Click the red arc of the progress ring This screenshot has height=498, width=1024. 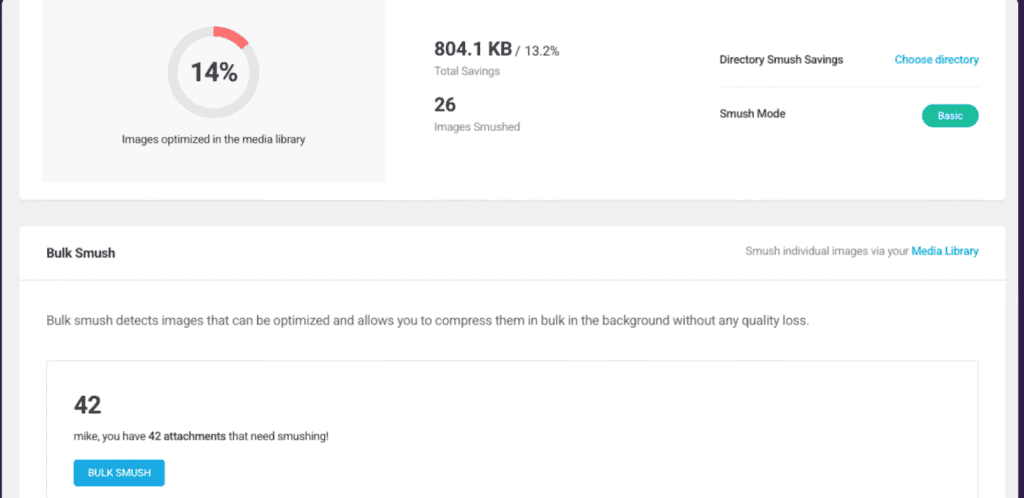pyautogui.click(x=233, y=36)
